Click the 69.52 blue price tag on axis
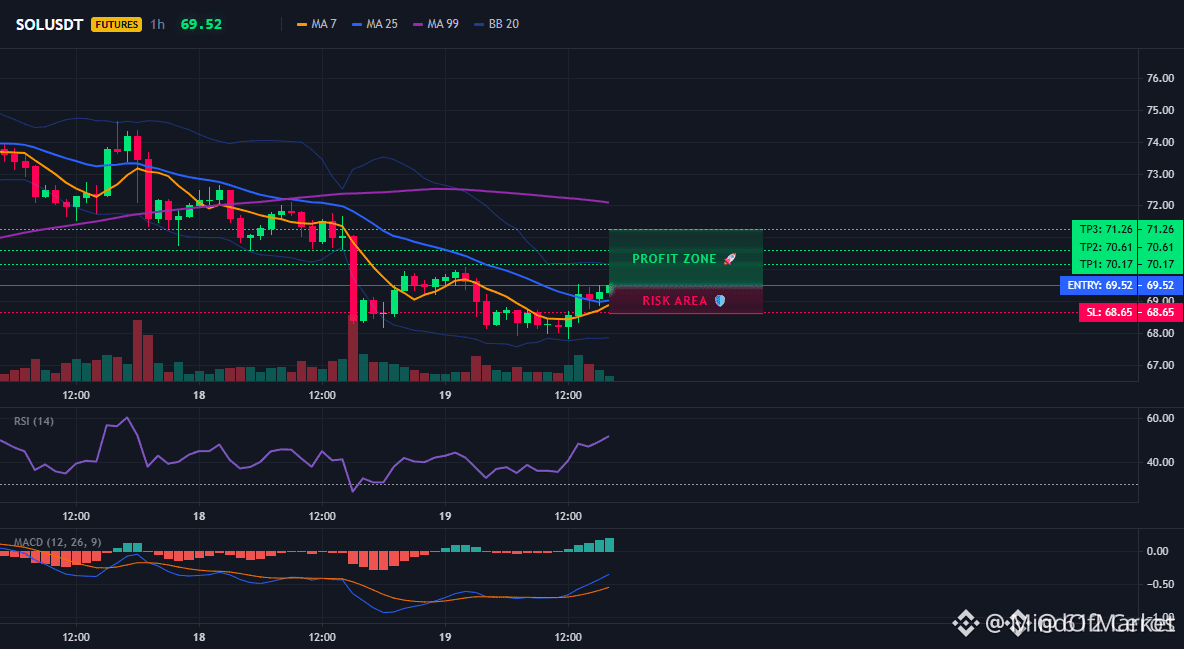 (1161, 286)
